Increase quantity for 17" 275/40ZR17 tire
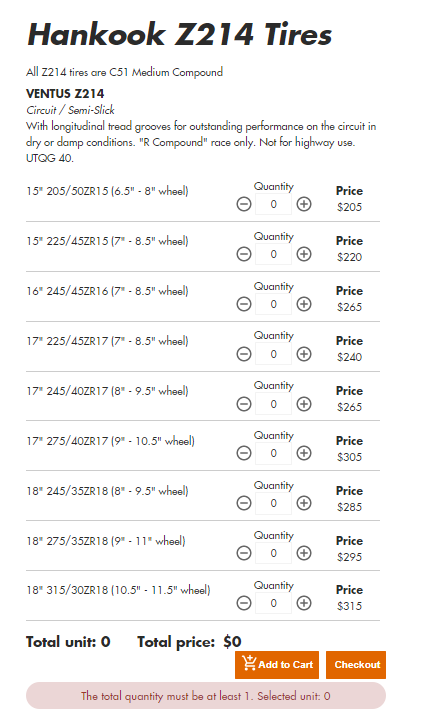The width and height of the screenshot is (424, 726). pyautogui.click(x=304, y=453)
